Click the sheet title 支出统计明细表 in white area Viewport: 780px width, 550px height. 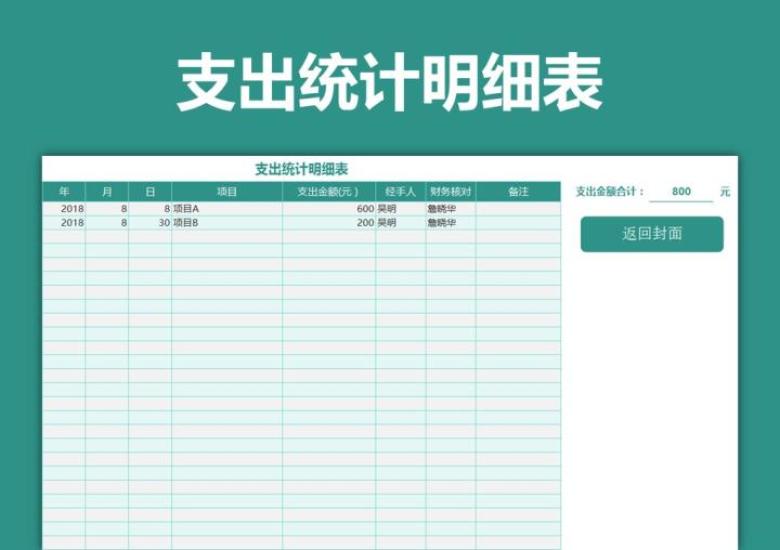(x=301, y=169)
